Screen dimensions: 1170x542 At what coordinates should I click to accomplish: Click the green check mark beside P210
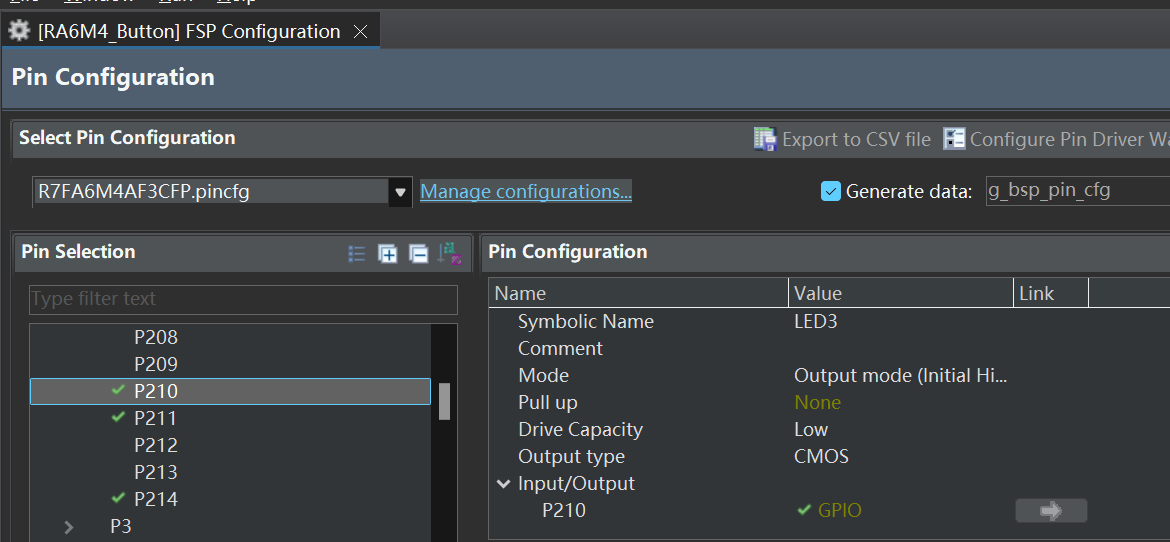click(117, 390)
